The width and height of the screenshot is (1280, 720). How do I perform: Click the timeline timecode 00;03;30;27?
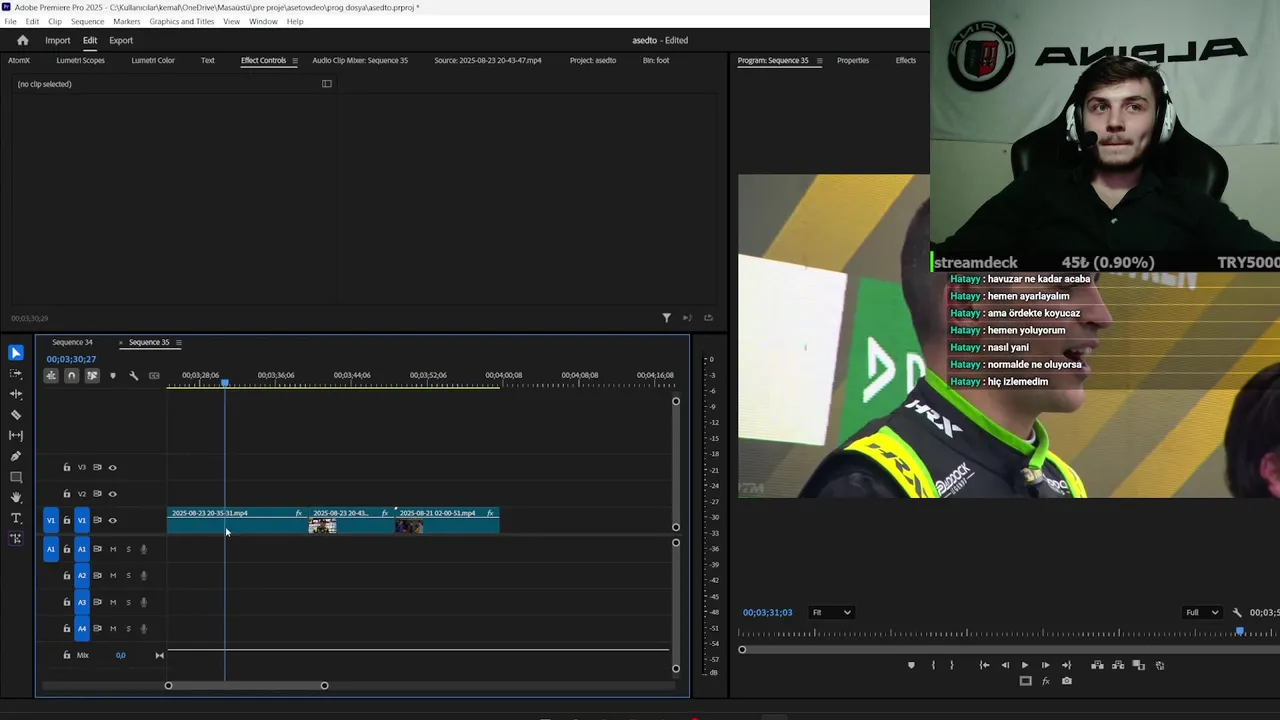(71, 359)
